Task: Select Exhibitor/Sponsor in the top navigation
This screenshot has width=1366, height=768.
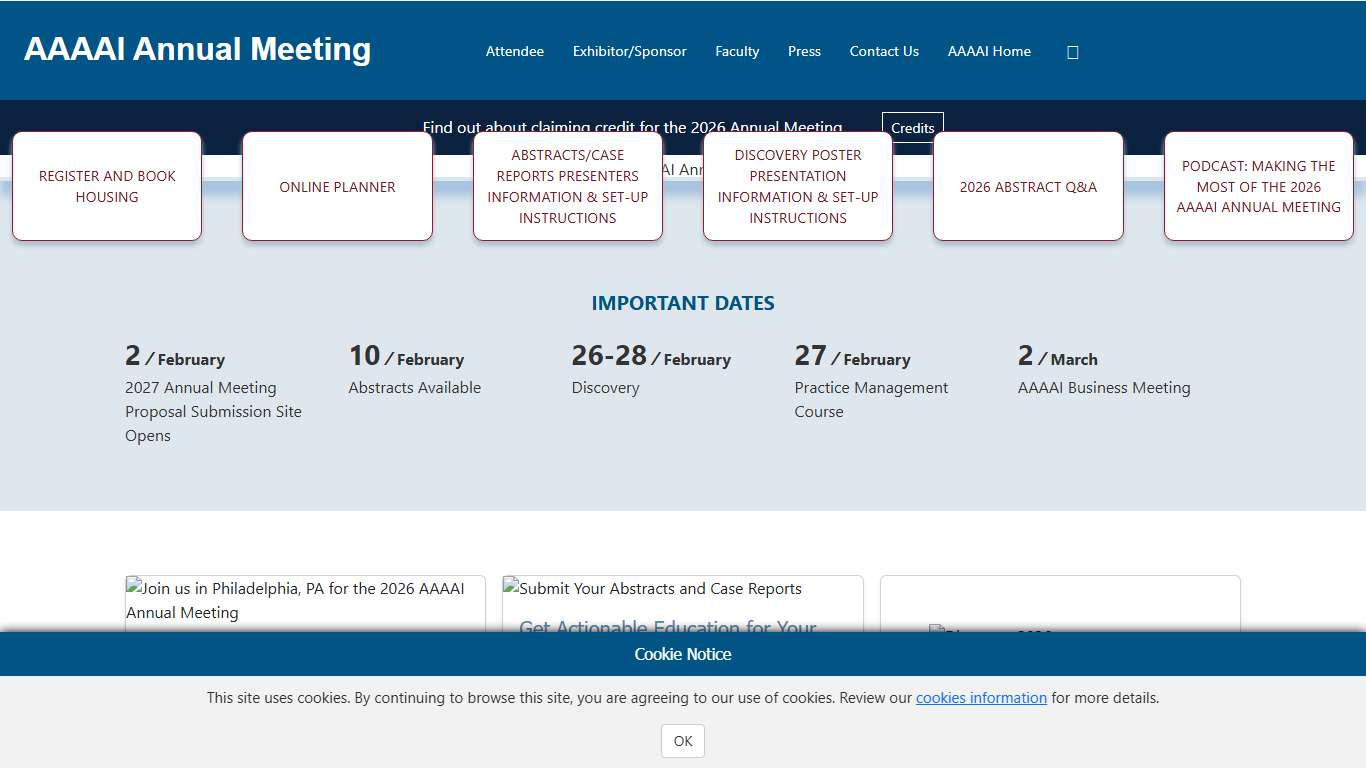Action: 629,51
